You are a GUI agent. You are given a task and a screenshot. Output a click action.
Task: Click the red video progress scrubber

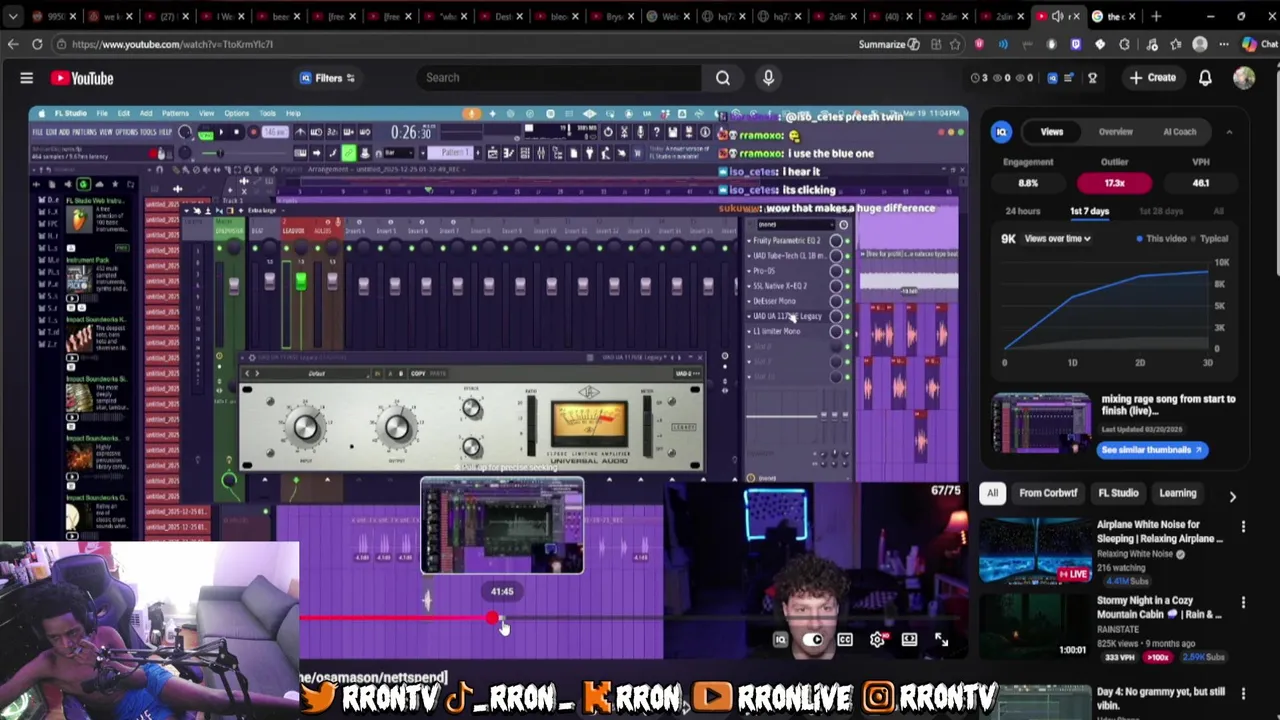pos(492,619)
